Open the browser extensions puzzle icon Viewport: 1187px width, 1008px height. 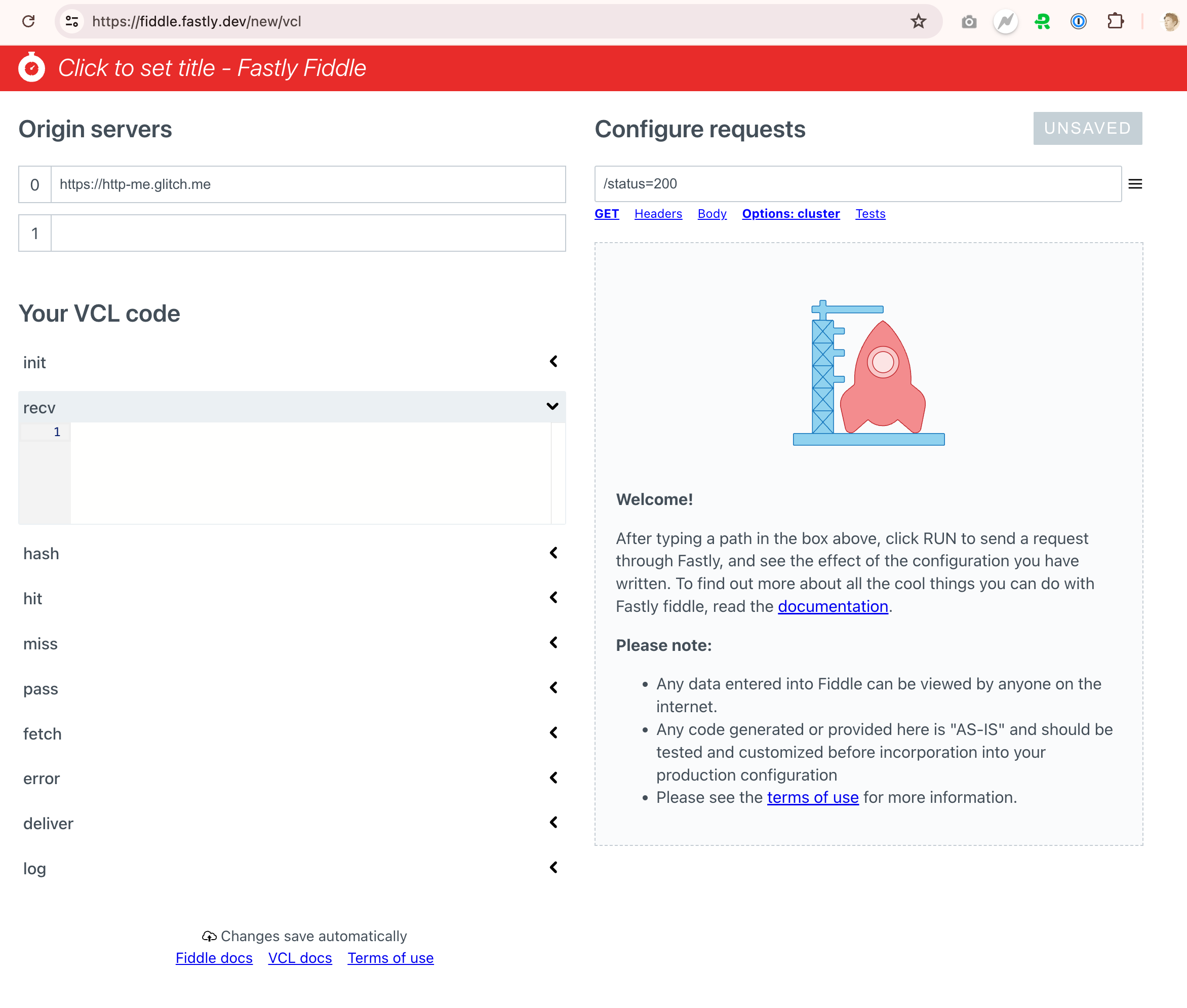click(x=1116, y=21)
